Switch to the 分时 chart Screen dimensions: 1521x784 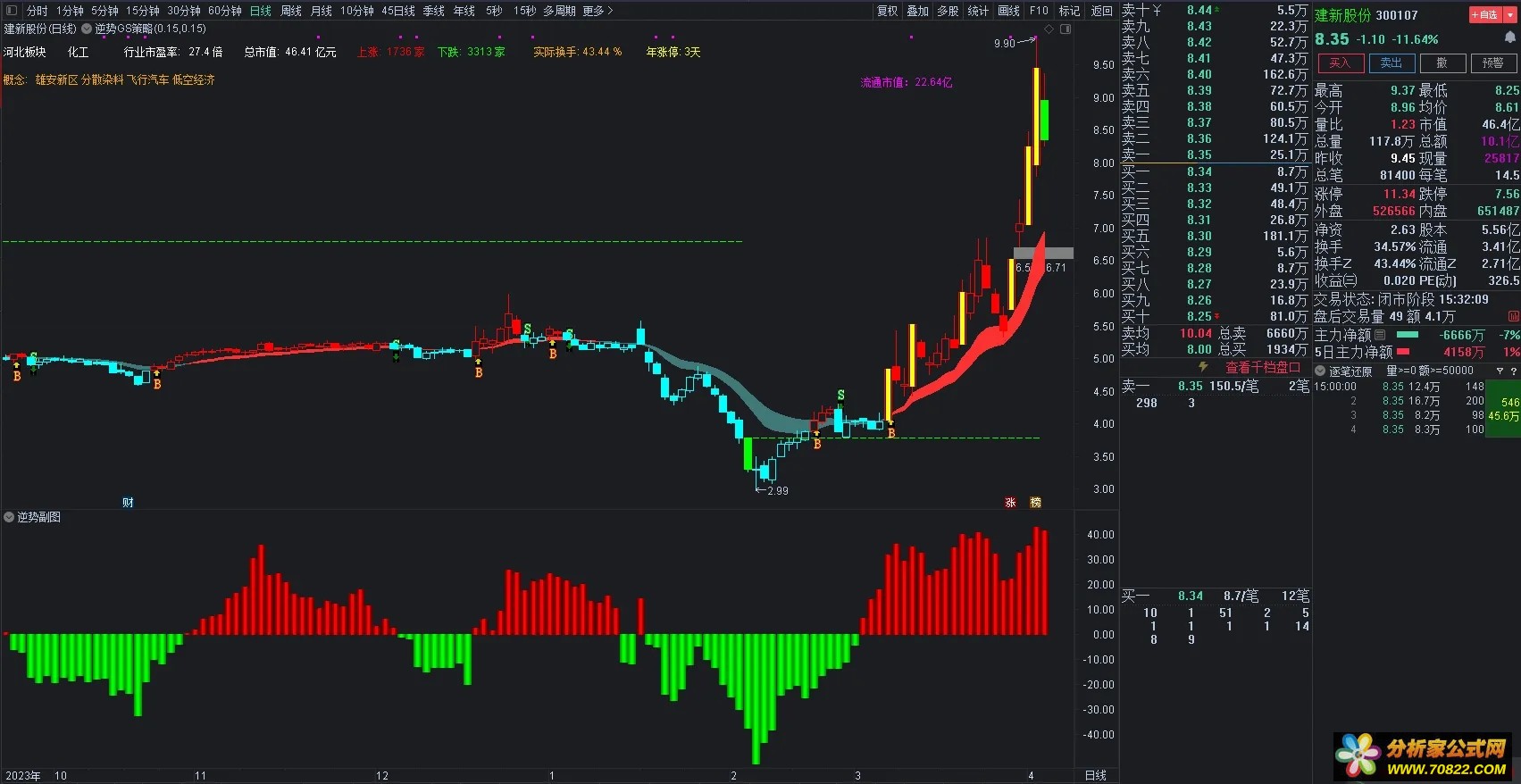[37, 11]
